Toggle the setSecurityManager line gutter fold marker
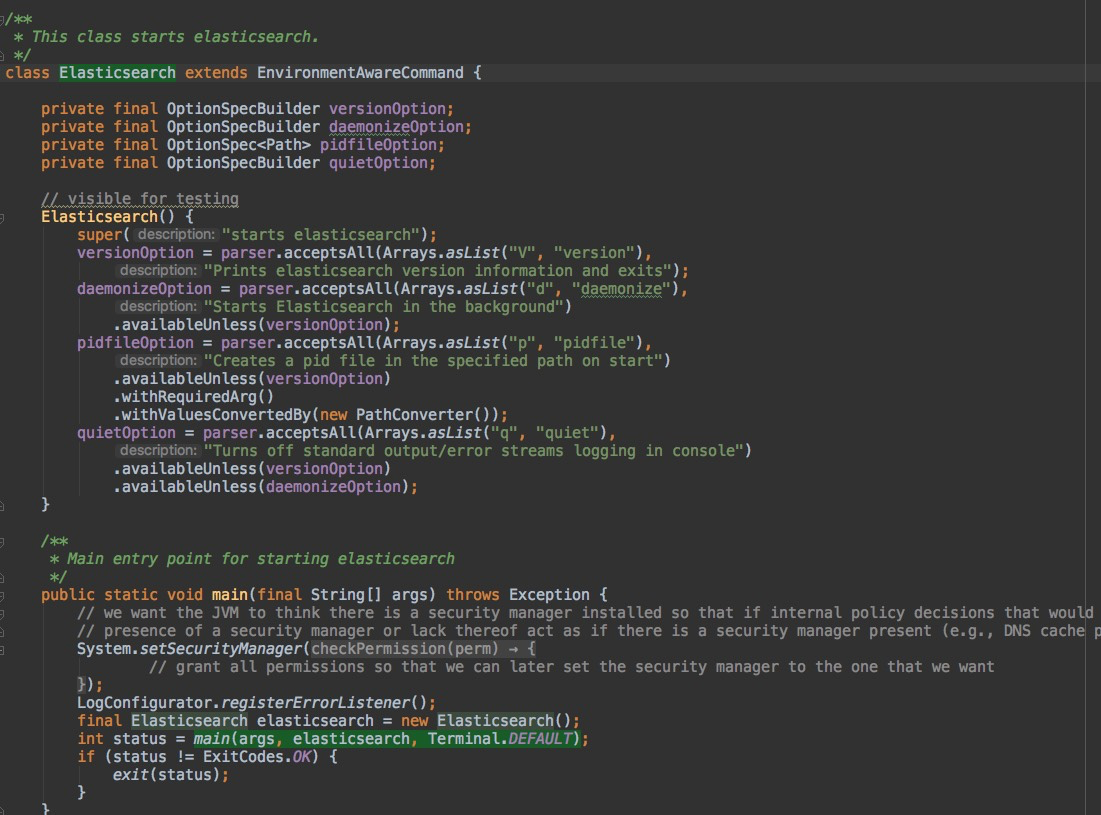The height and width of the screenshot is (815, 1101). 2,650
